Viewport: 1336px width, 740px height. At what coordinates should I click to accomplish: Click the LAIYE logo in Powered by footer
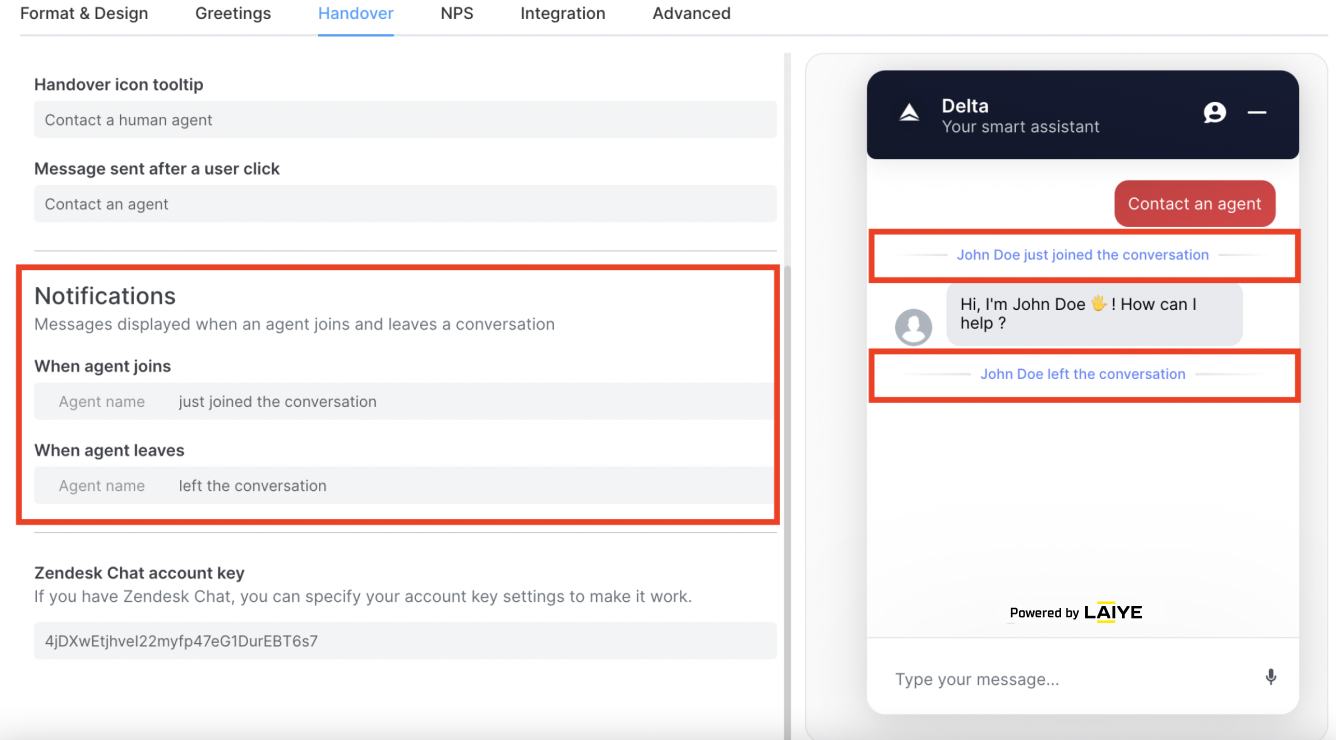click(x=1113, y=612)
